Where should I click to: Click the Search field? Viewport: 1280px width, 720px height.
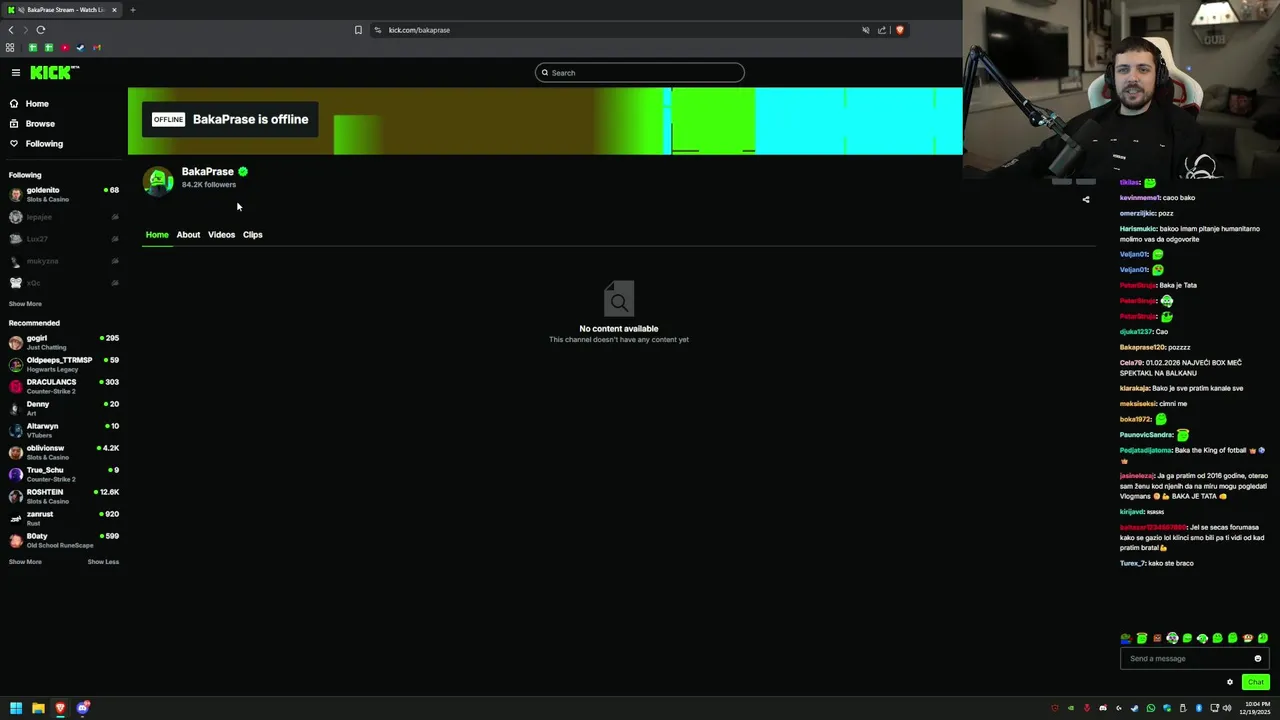[640, 72]
